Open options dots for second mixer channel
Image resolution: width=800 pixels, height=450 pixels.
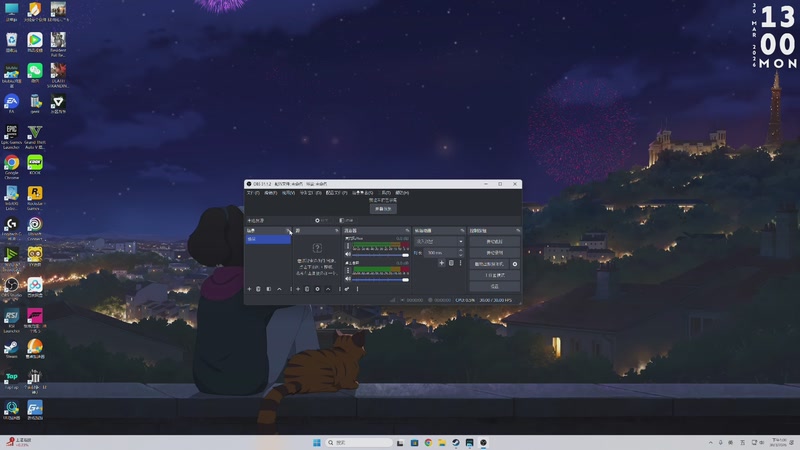point(348,270)
